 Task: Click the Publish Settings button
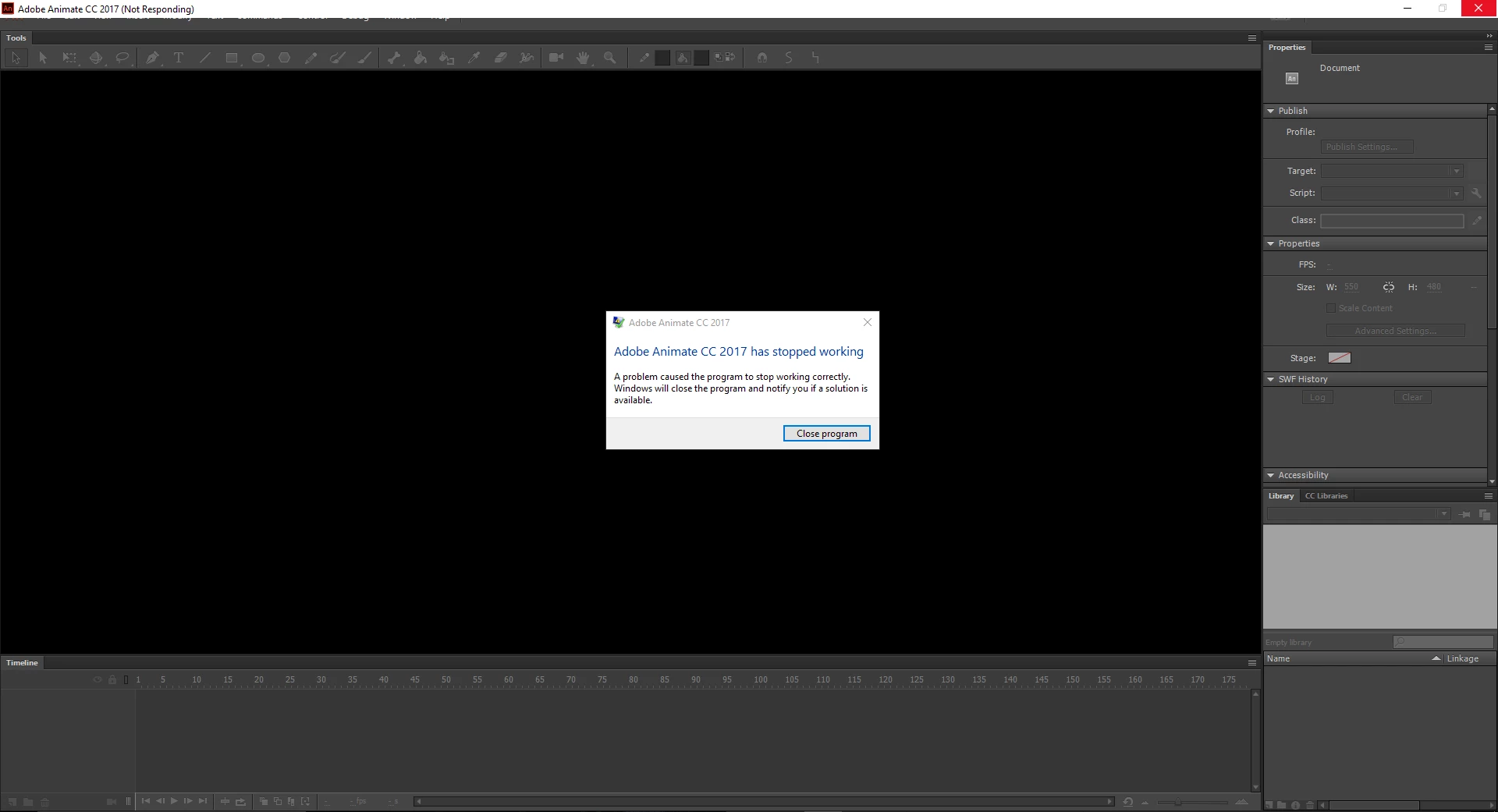(x=1367, y=147)
